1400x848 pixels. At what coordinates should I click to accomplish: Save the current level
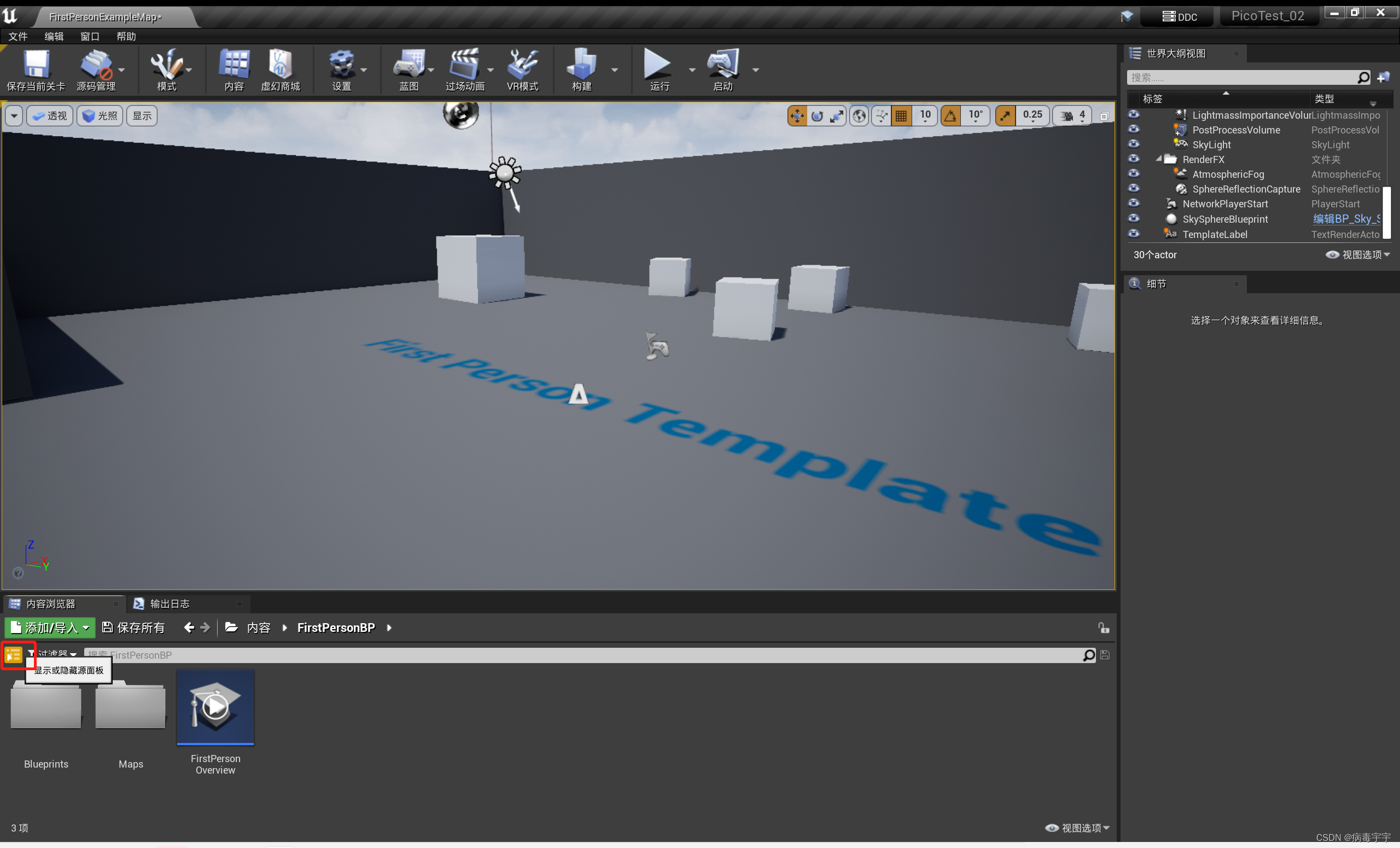click(x=35, y=69)
